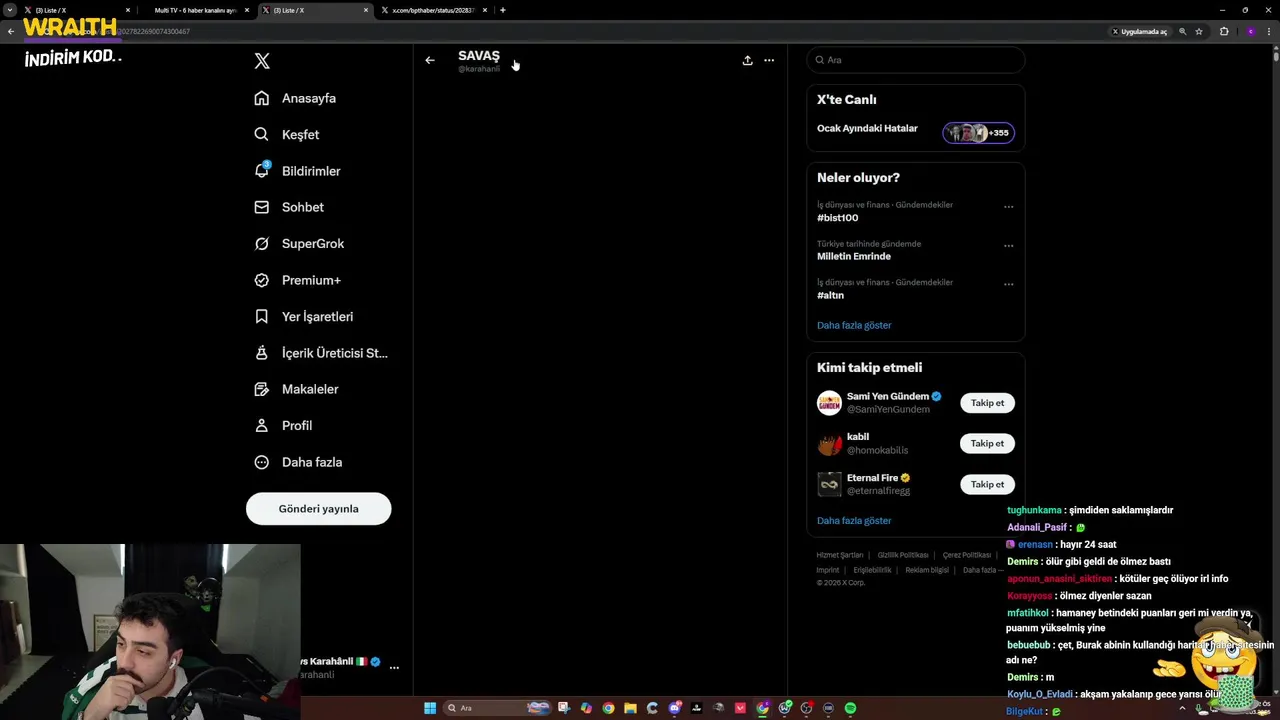Screen dimensions: 1280x720
Task: Open options for #altın trend
Action: tap(1008, 284)
